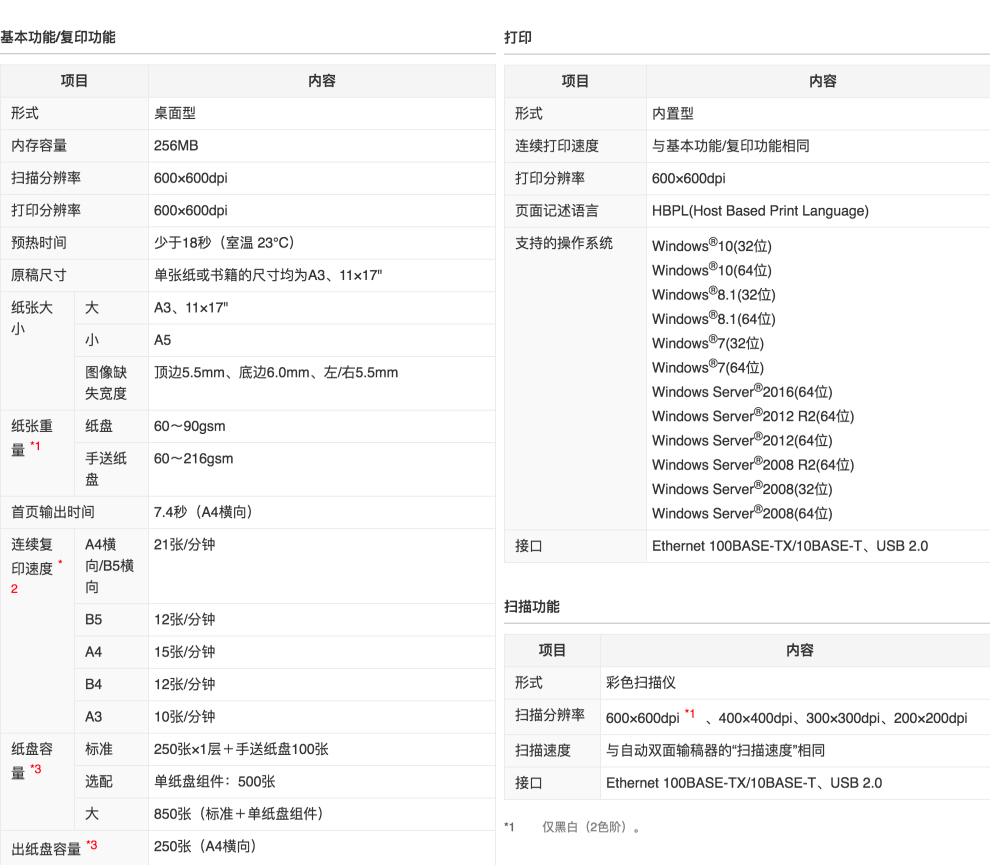Follow the *3 footnote beside 出纸盘容量
The image size is (990, 865).
pyautogui.click(x=91, y=846)
